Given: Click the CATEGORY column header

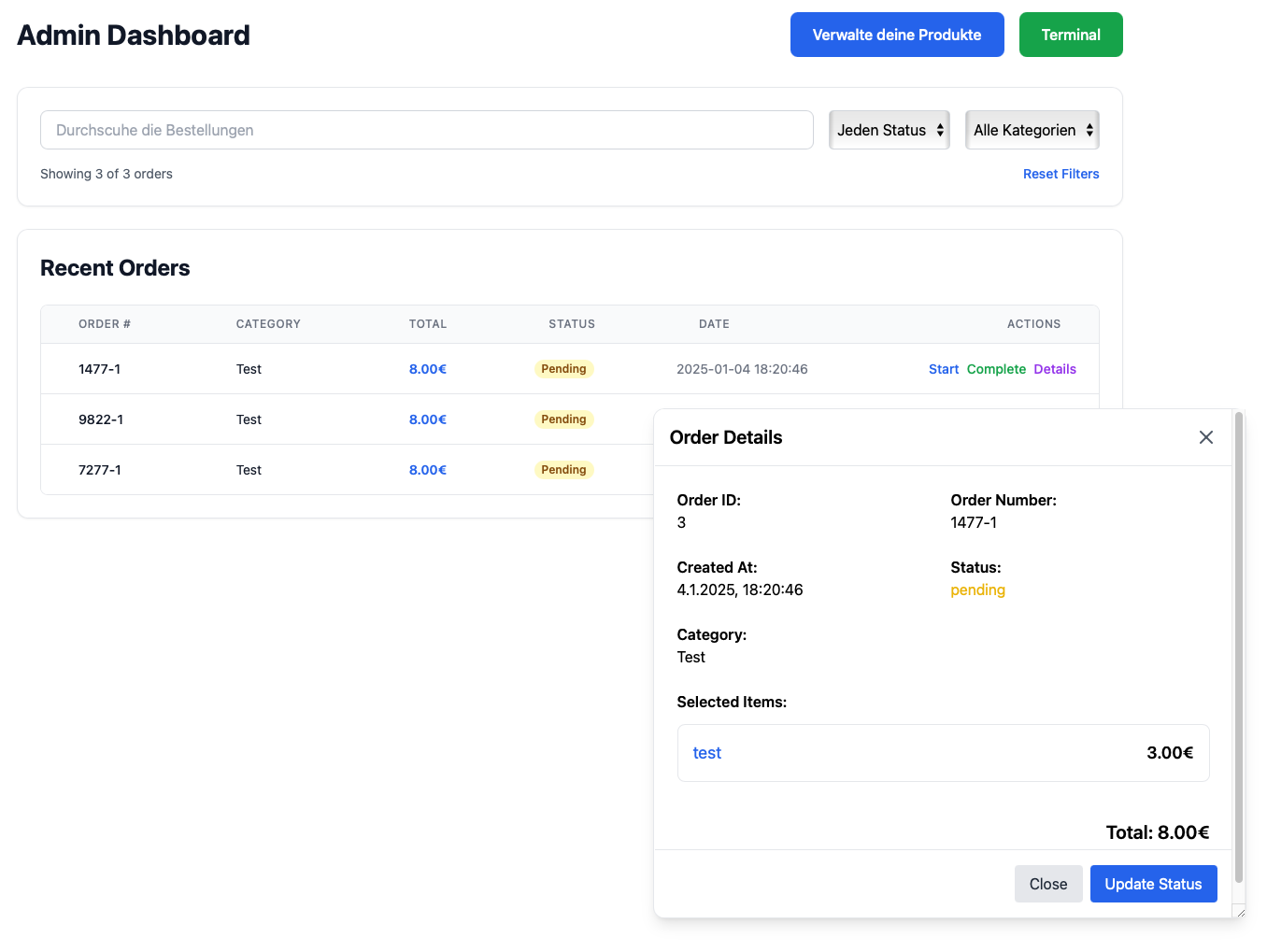Looking at the screenshot, I should point(268,324).
